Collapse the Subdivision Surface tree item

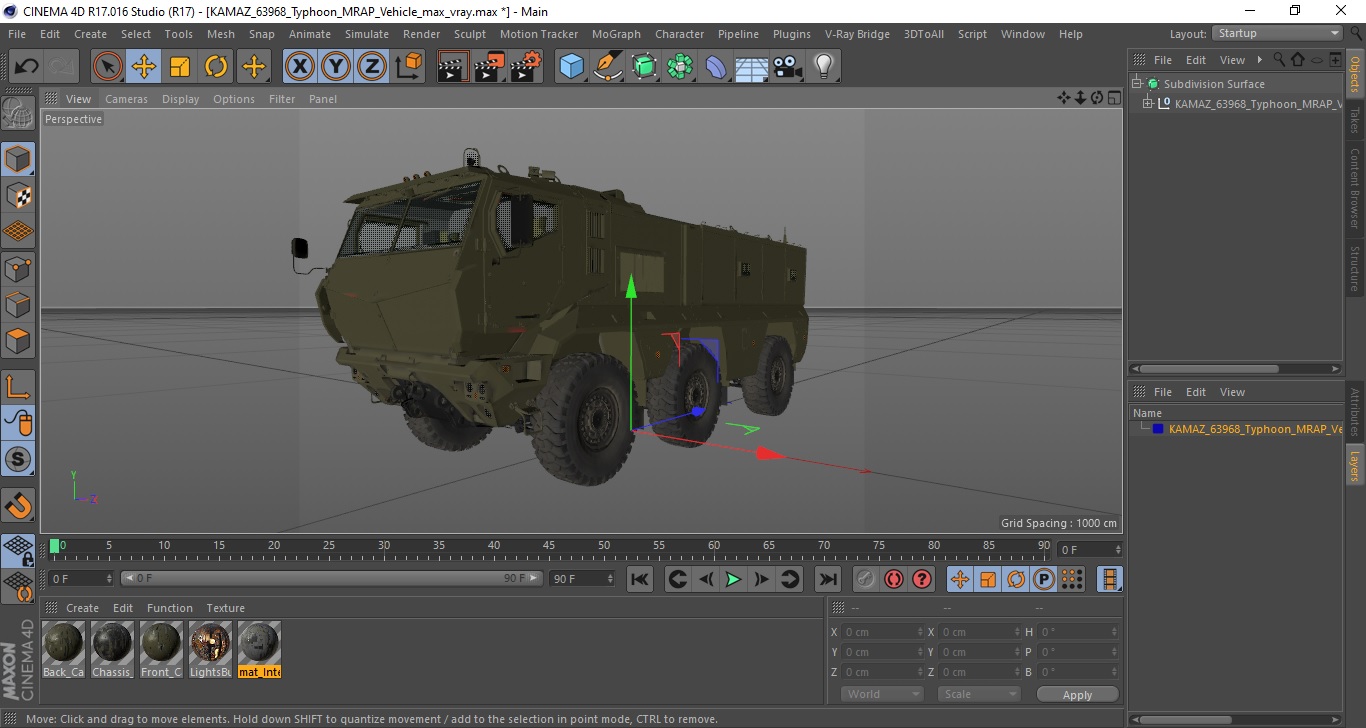click(1137, 84)
